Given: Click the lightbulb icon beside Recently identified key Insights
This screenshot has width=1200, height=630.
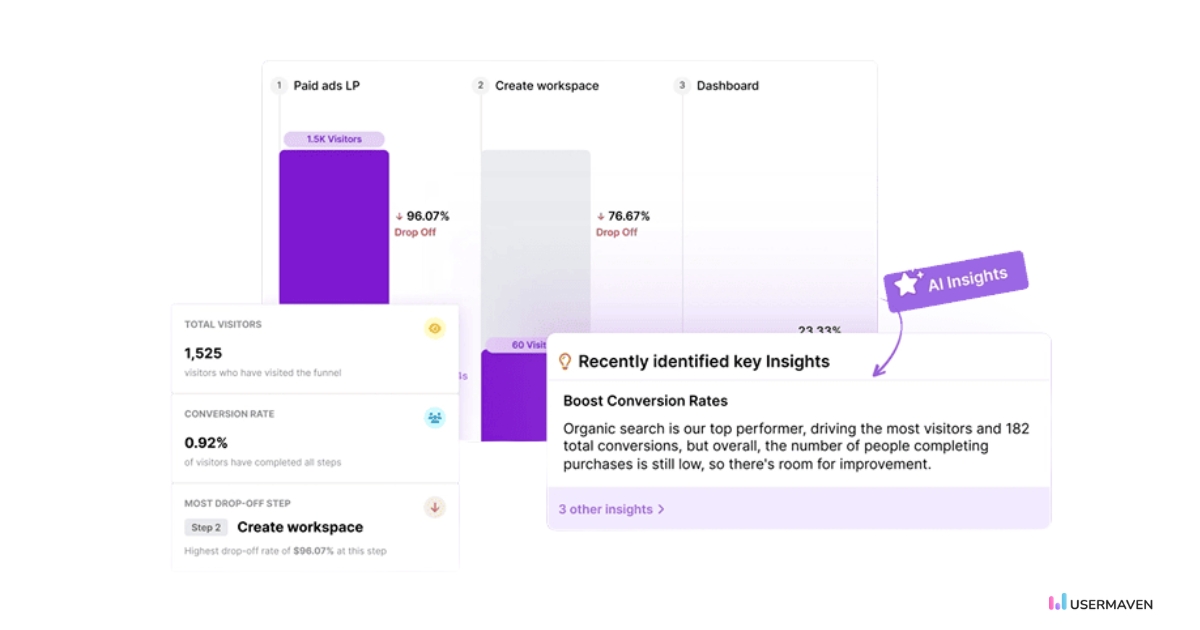Looking at the screenshot, I should (x=567, y=361).
